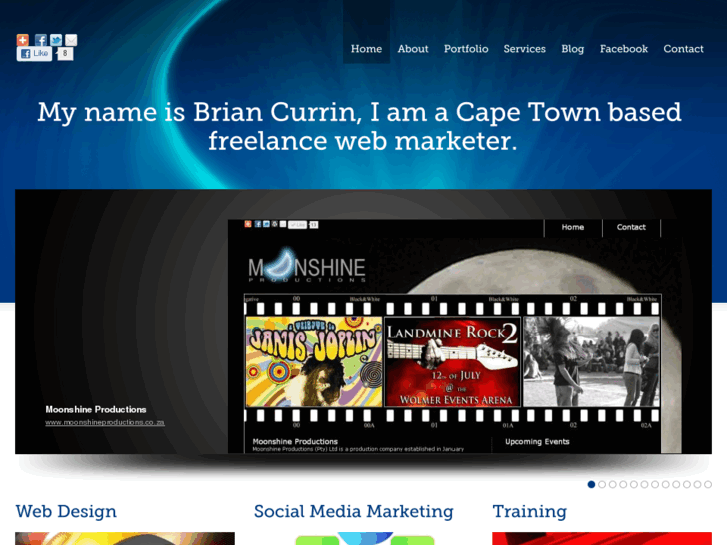Viewport: 727px width, 545px height.
Task: Click the Facebook Like button
Action: click(x=34, y=54)
